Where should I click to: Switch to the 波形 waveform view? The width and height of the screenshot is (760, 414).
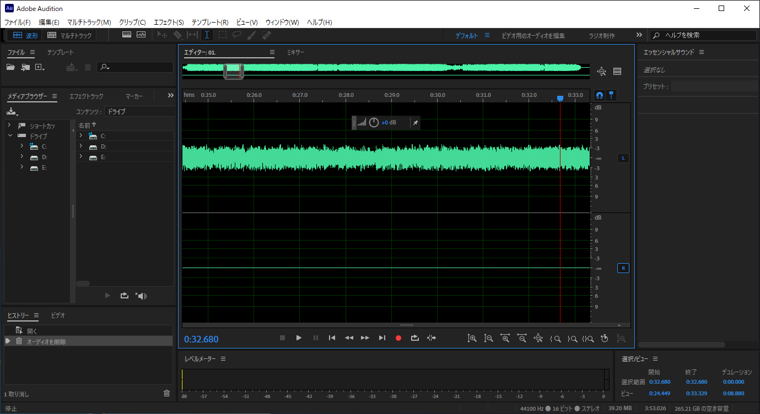25,35
